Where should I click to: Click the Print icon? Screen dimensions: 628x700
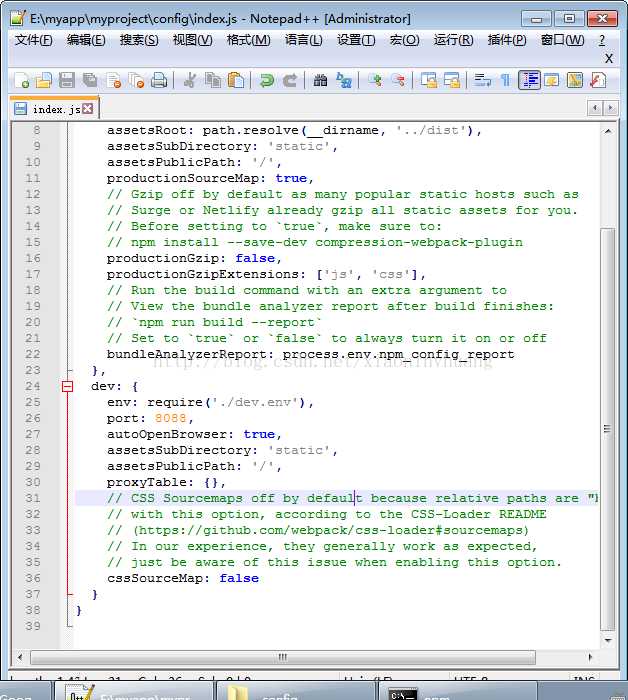(x=159, y=80)
